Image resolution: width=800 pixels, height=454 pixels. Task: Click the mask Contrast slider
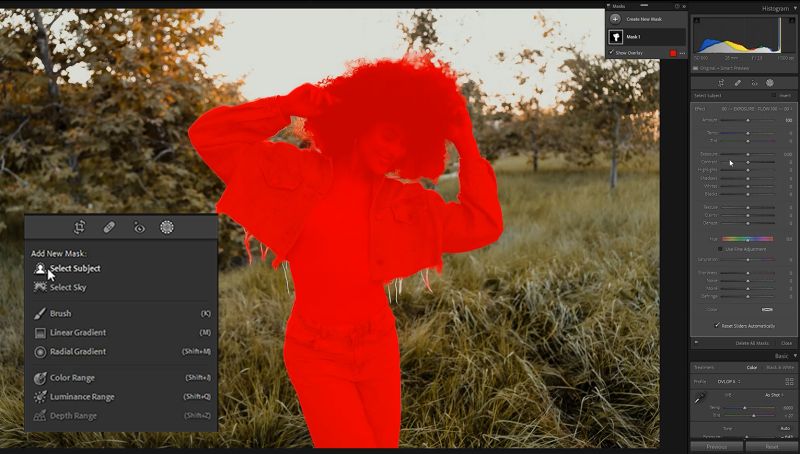pos(748,162)
